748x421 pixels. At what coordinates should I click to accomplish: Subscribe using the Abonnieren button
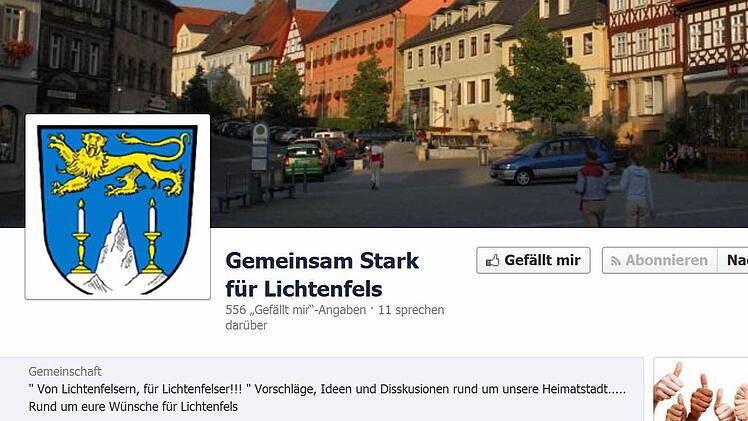pyautogui.click(x=660, y=260)
